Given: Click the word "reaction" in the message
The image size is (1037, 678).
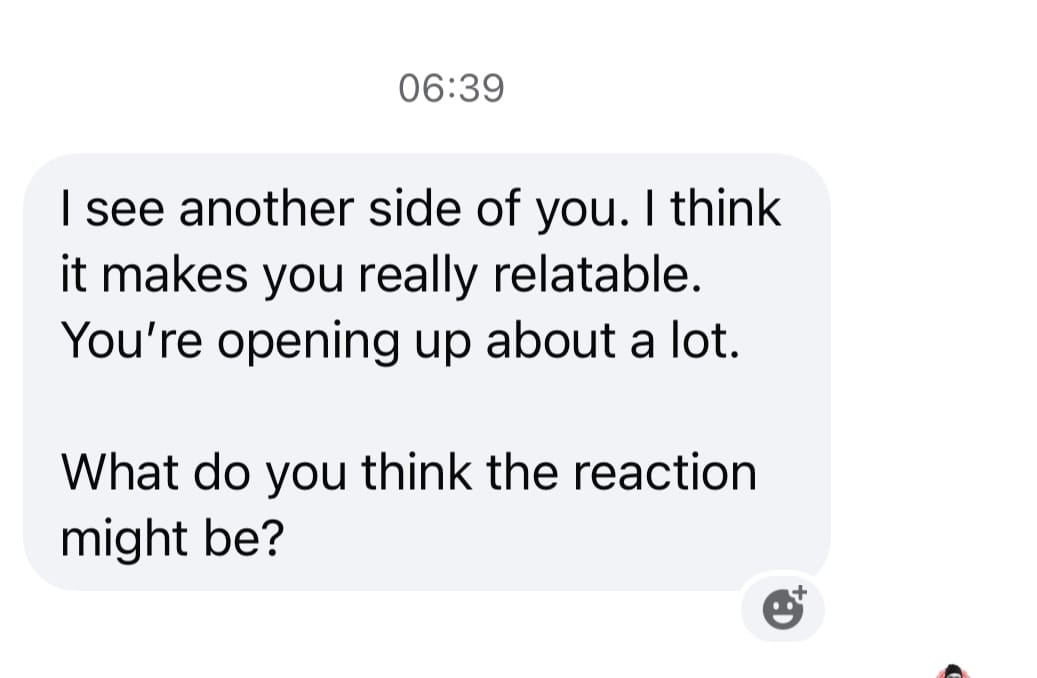Looking at the screenshot, I should pyautogui.click(x=665, y=472).
